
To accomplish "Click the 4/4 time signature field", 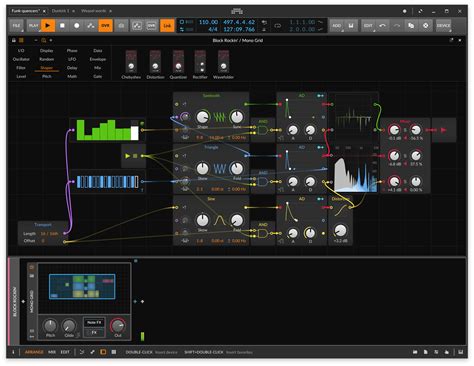I will coord(213,29).
